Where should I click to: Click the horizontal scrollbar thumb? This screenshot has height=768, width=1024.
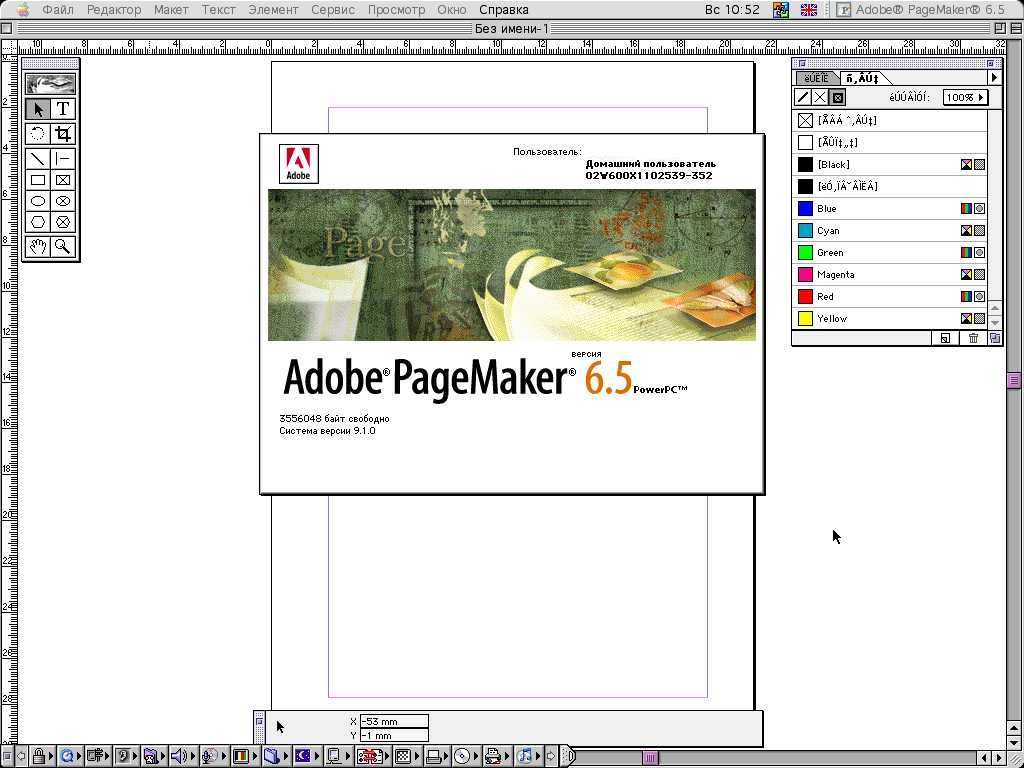pos(650,757)
